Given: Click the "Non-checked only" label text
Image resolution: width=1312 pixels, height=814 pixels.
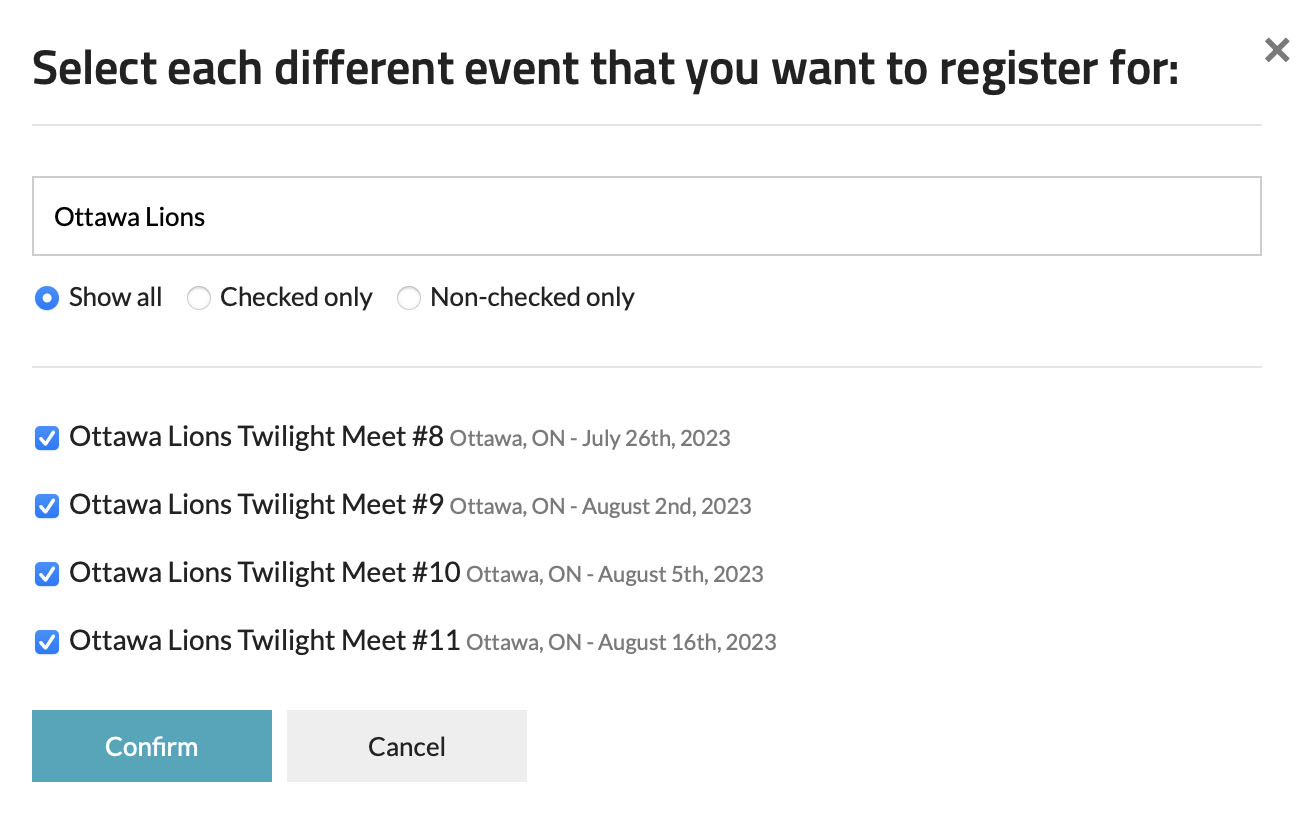Looking at the screenshot, I should (x=532, y=297).
